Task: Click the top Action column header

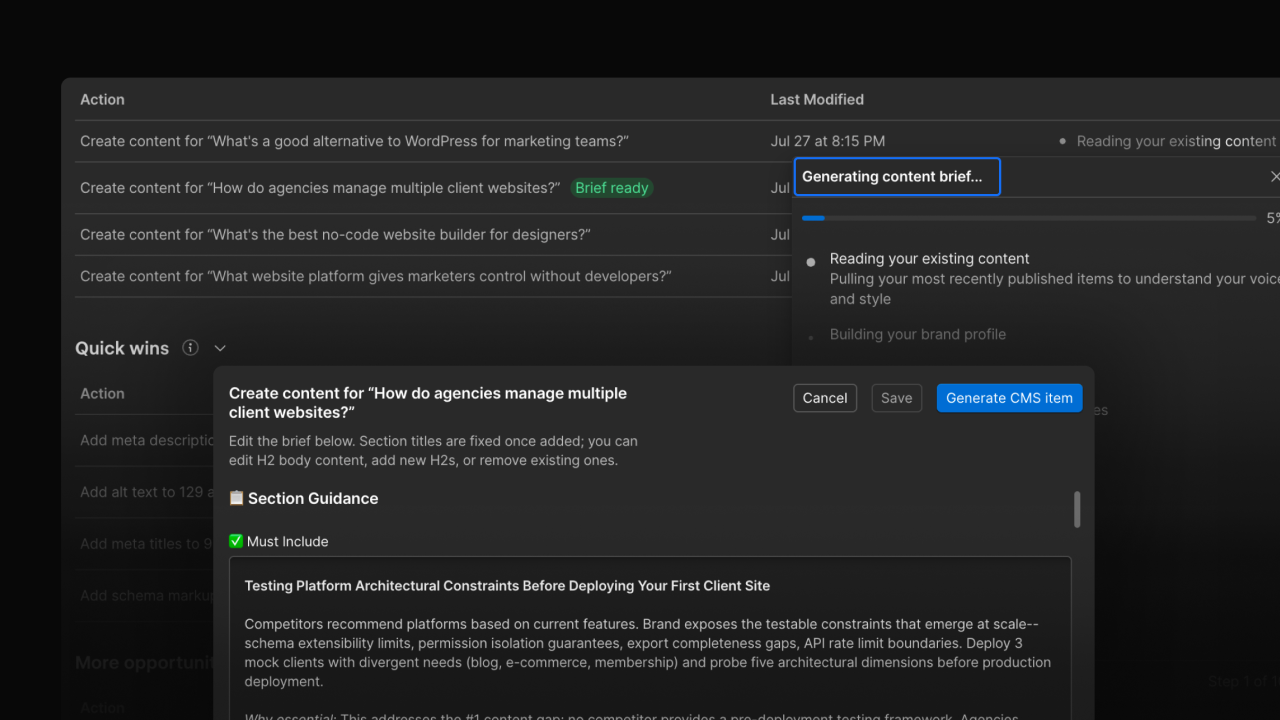Action: 102,100
